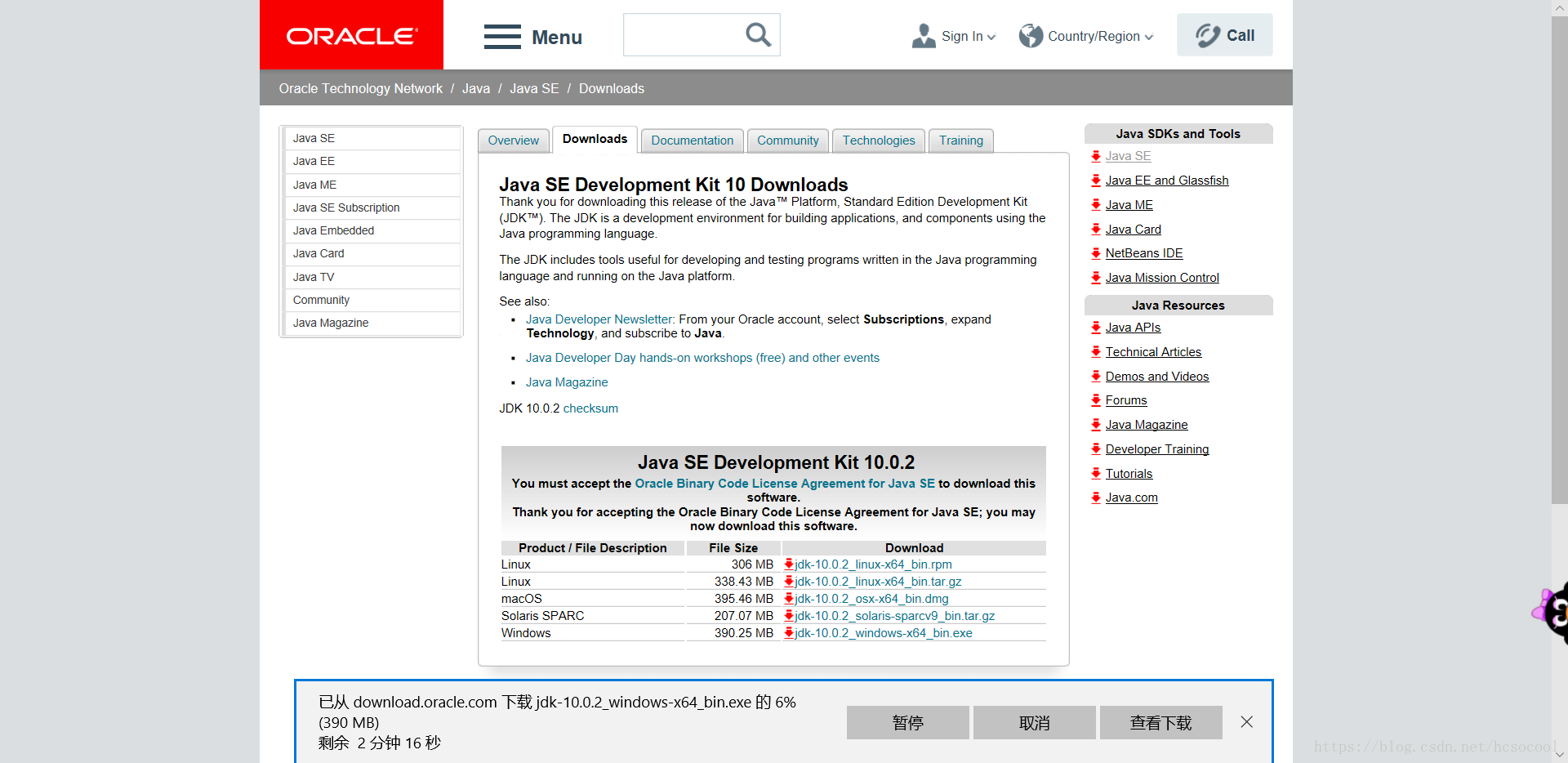Click red arrow icon next to Java APIs

(1096, 328)
